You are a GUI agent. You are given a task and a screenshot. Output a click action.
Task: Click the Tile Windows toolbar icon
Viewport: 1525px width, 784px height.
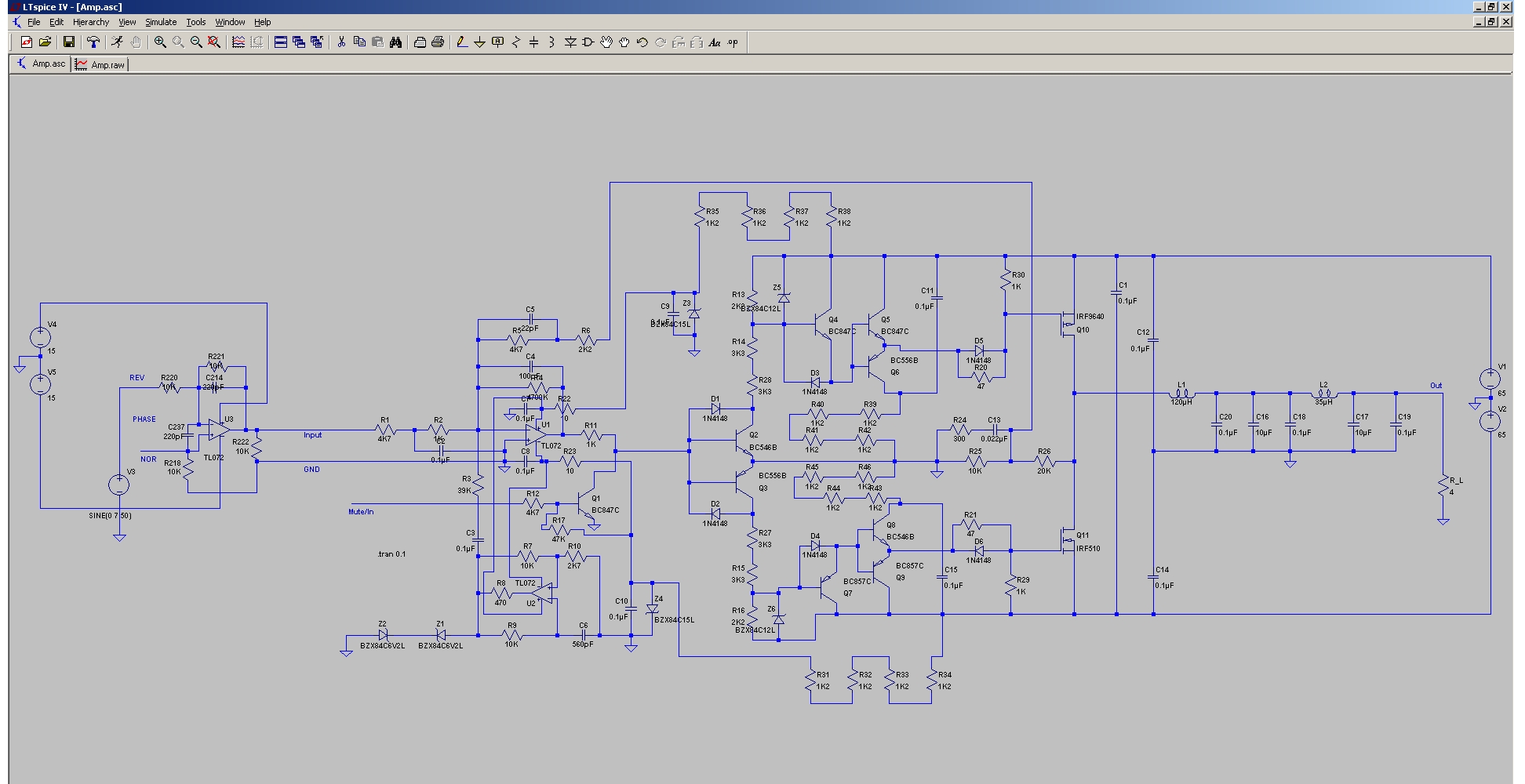pyautogui.click(x=280, y=42)
